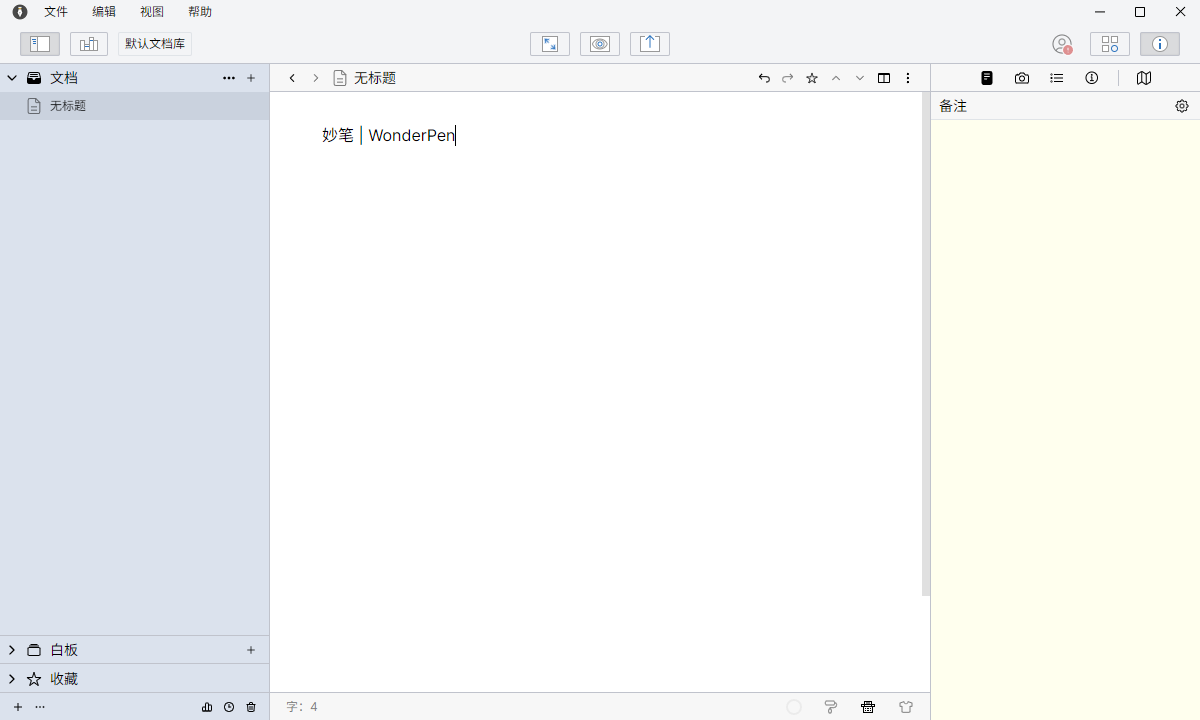Switch to the outline list tab
The image size is (1200, 720).
pyautogui.click(x=1057, y=78)
